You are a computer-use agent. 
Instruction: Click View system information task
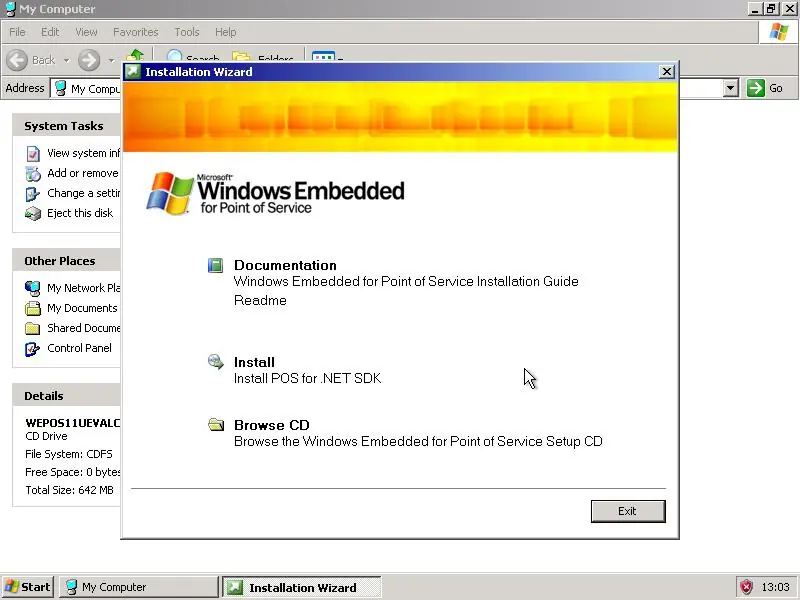(83, 153)
